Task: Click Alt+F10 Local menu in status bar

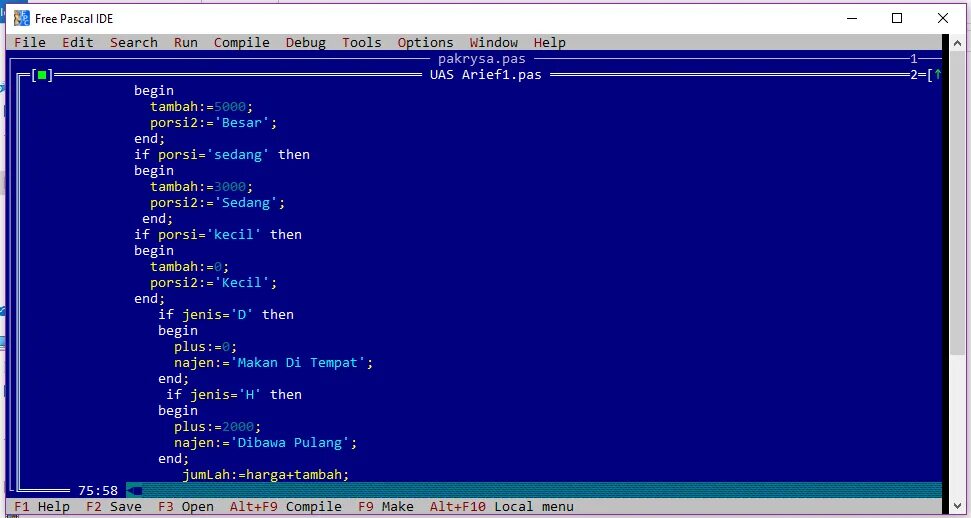Action: (x=502, y=507)
